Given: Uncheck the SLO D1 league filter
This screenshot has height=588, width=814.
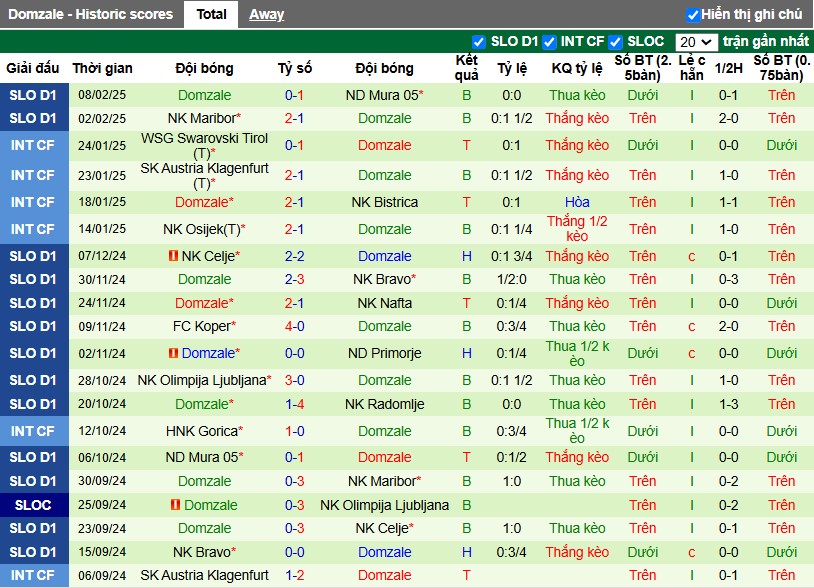Looking at the screenshot, I should coord(479,42).
